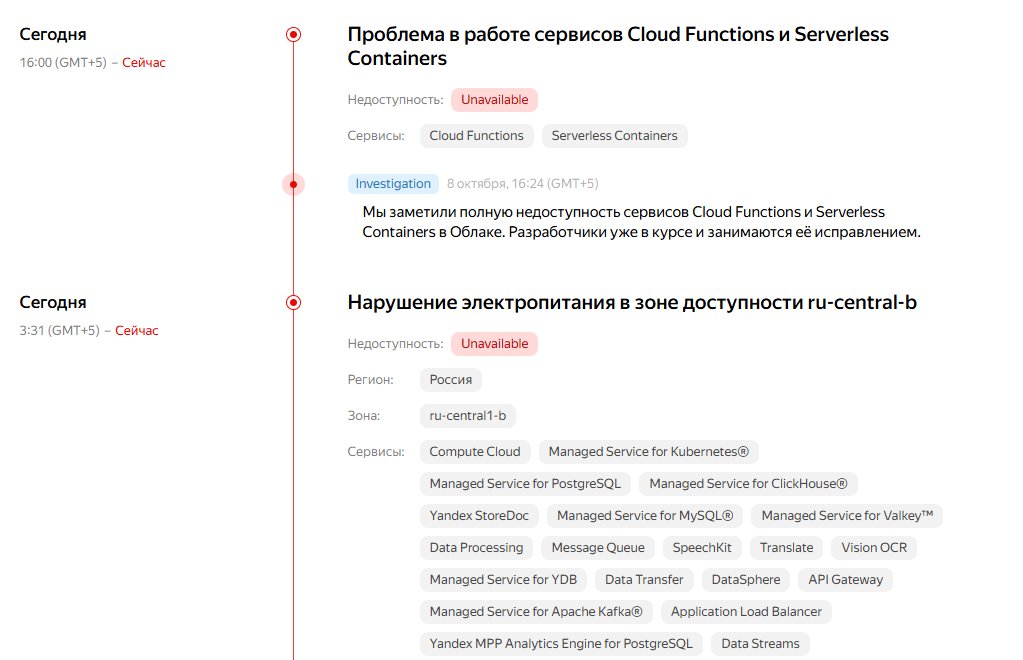Click the 'Сегодня' heading above 3:31
Screen dimensions: 1023x660
tap(53, 303)
